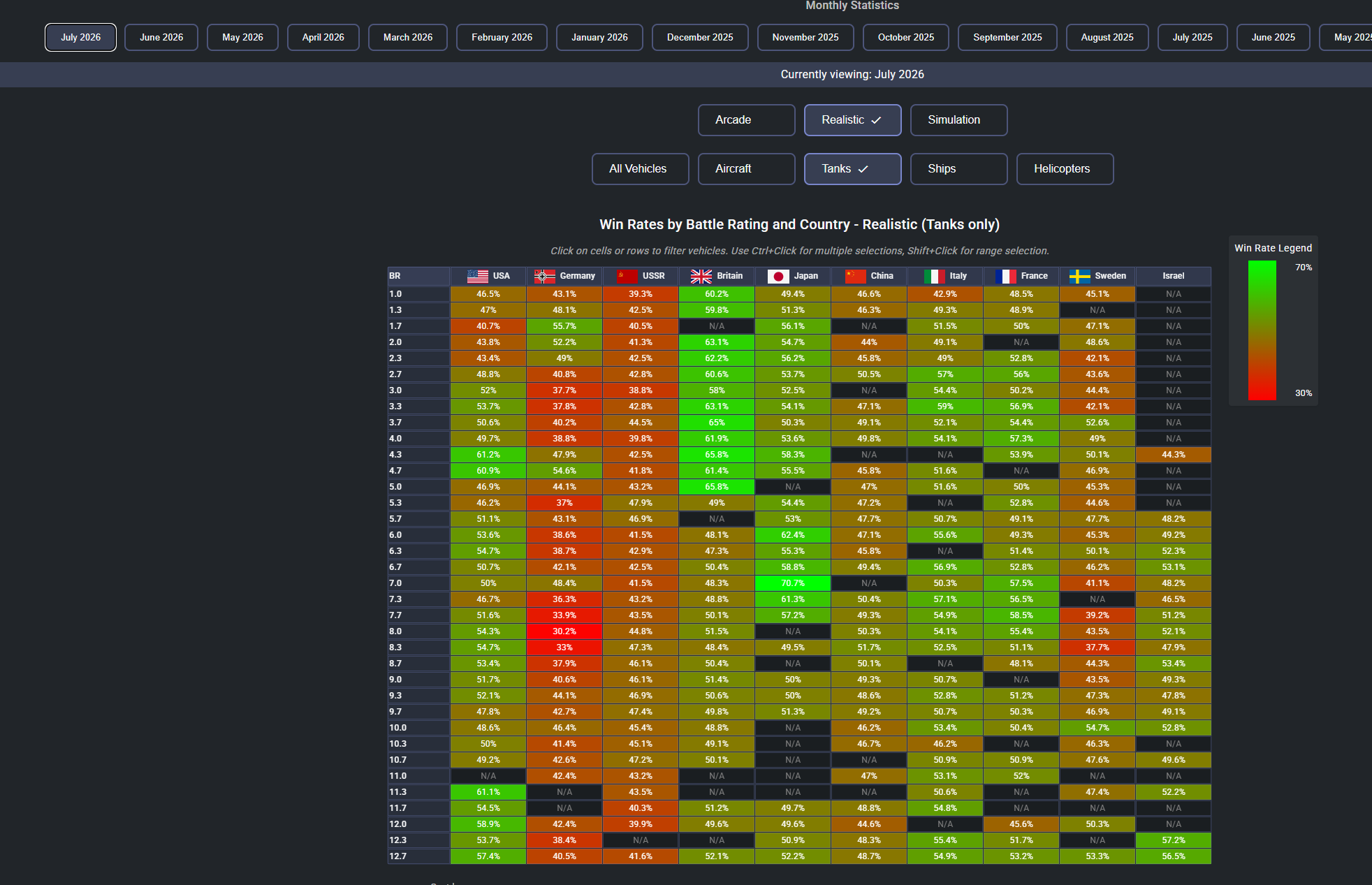This screenshot has width=1372, height=885.
Task: Click the Germany flag icon
Action: 545,276
